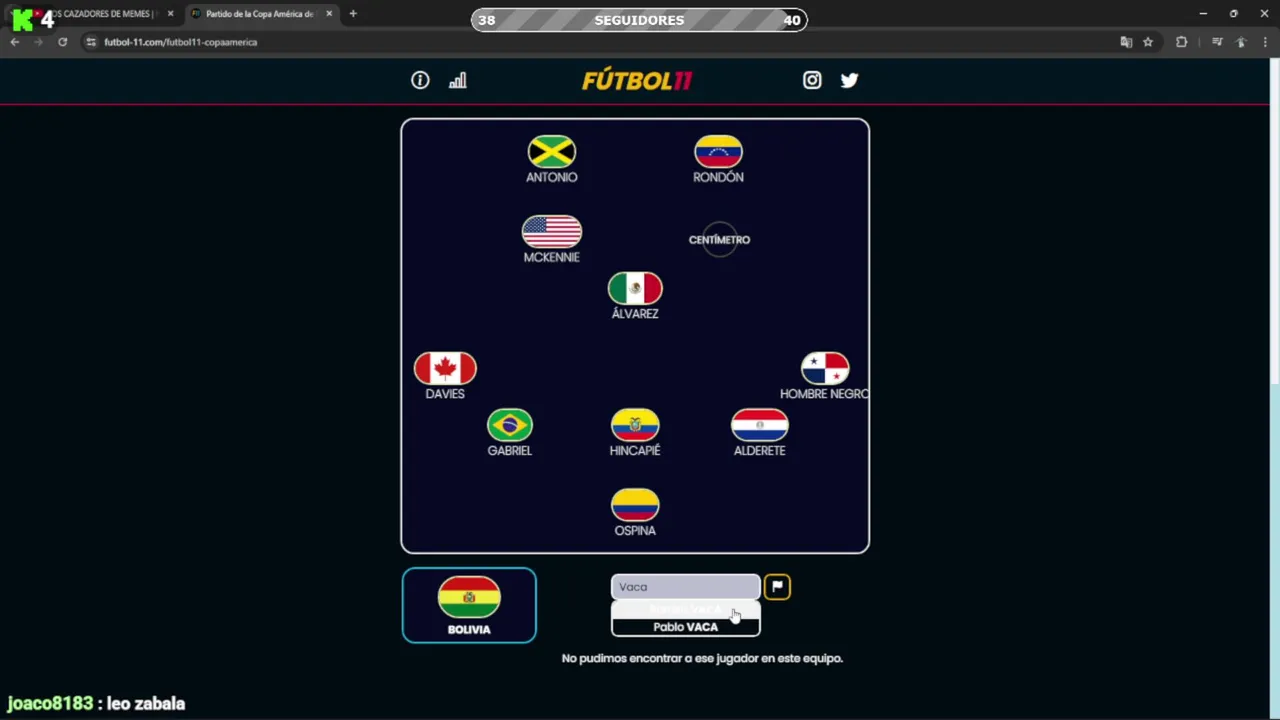Click the joaco8183 chat message

[x=96, y=704]
